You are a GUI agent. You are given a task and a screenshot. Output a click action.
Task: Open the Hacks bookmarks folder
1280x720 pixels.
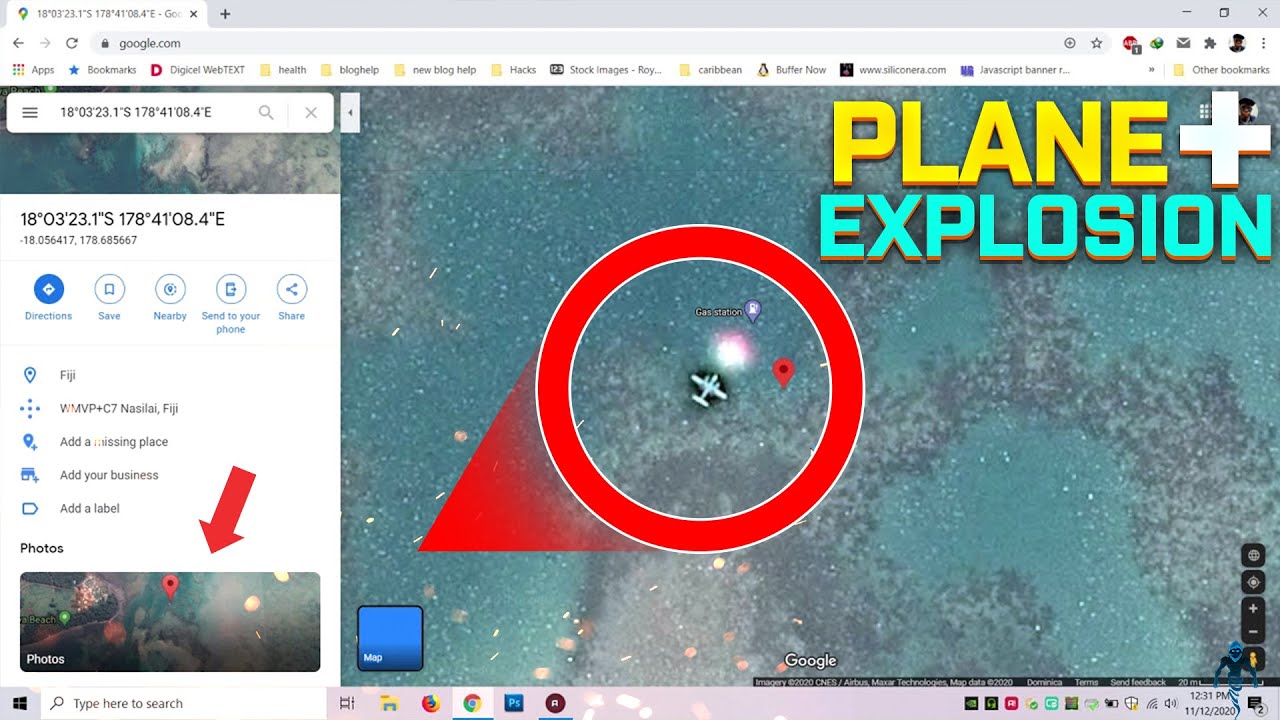513,70
